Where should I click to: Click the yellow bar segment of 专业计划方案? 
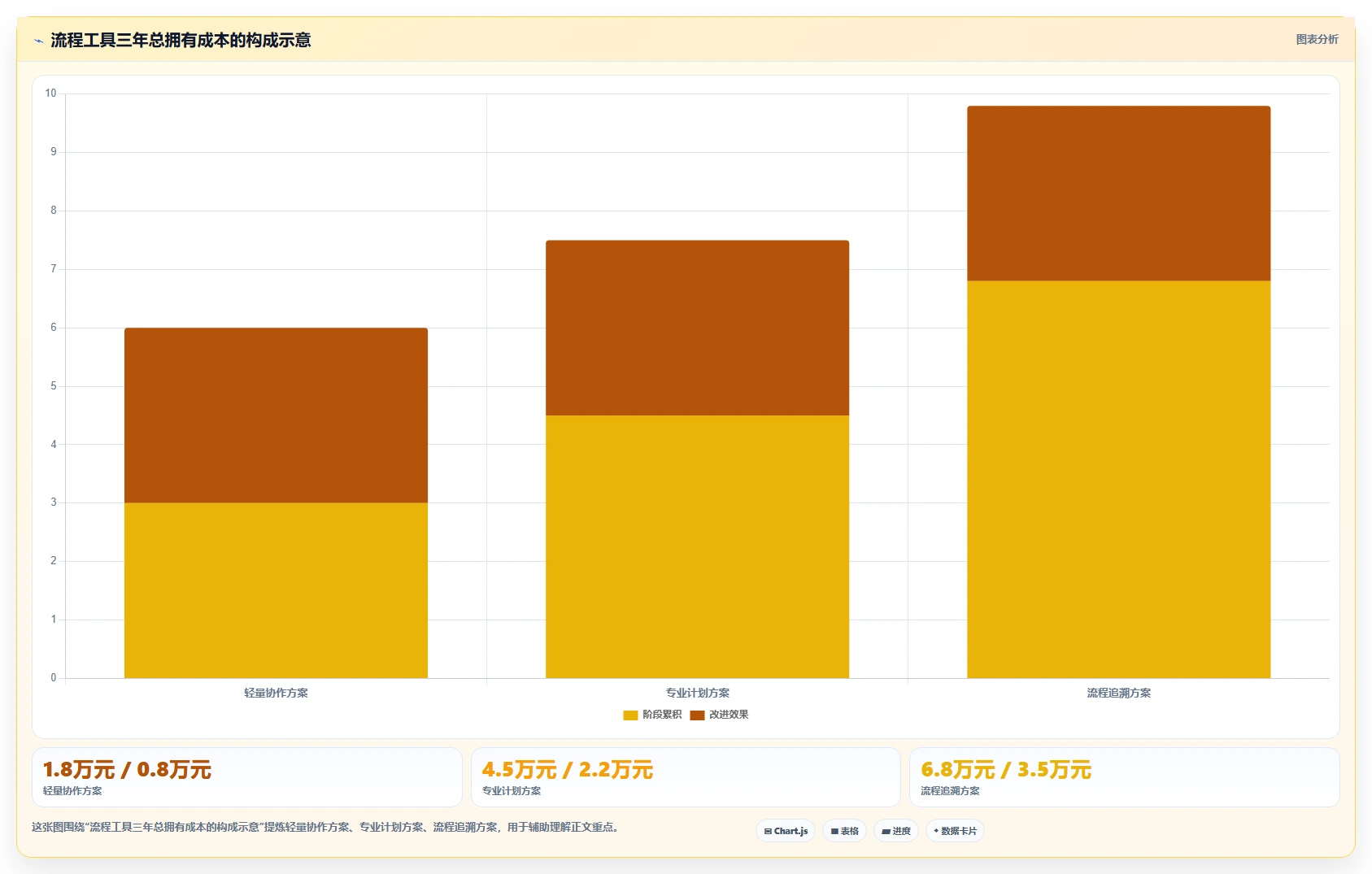click(697, 546)
